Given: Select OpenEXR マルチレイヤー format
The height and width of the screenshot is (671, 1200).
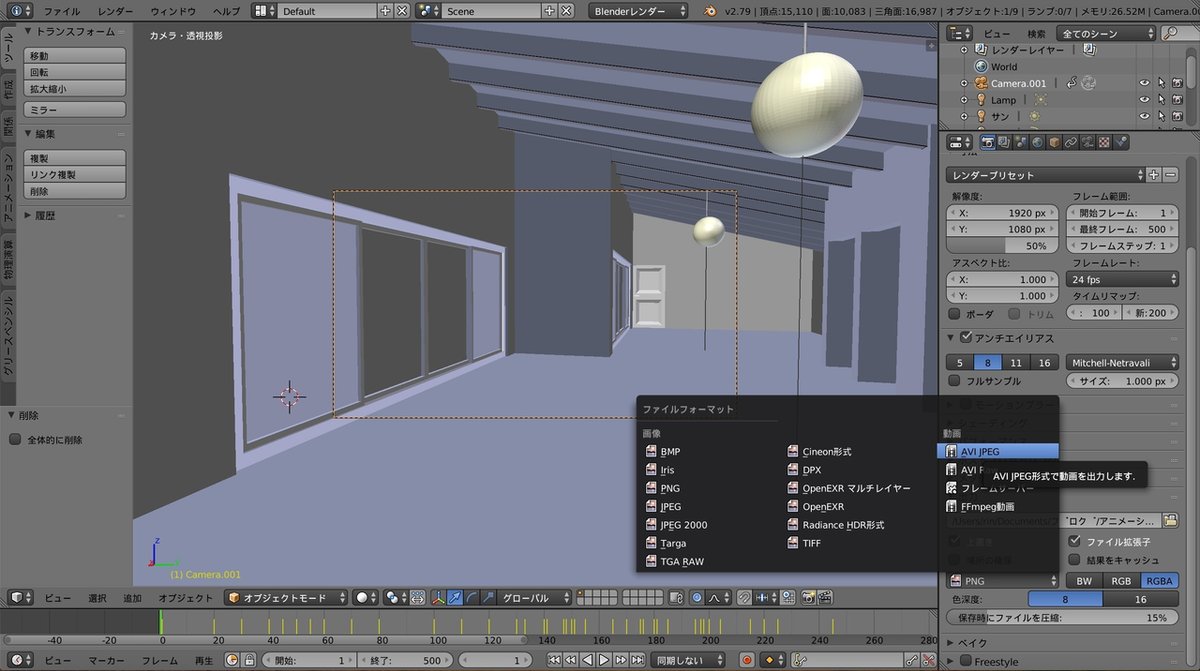Looking at the screenshot, I should click(849, 488).
